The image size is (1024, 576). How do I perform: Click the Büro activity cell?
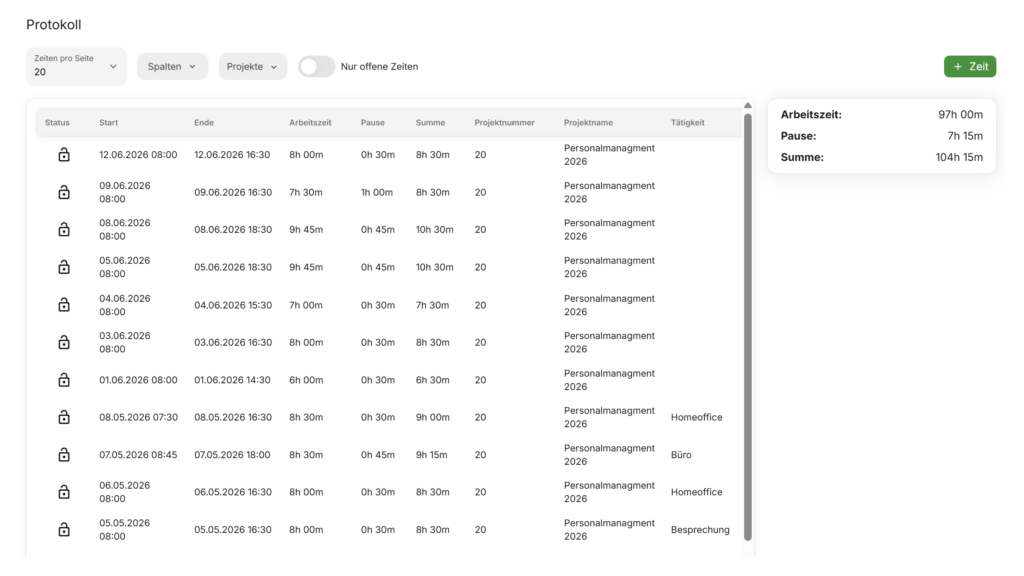[681, 455]
